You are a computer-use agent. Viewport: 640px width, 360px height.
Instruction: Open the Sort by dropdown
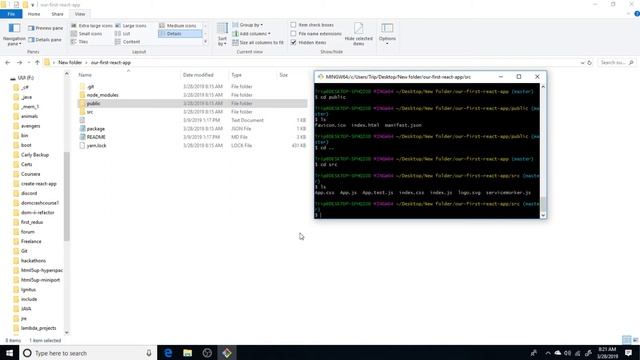coord(222,34)
